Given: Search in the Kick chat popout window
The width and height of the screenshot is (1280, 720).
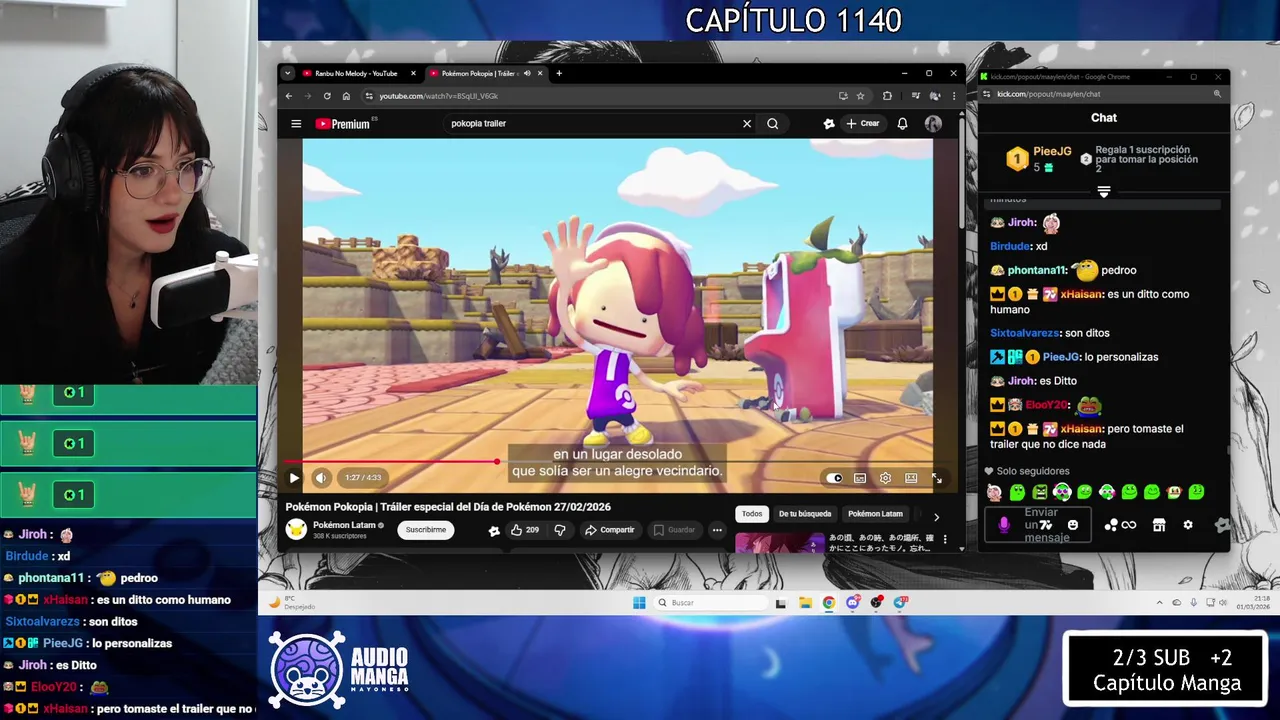Looking at the screenshot, I should pos(1217,94).
